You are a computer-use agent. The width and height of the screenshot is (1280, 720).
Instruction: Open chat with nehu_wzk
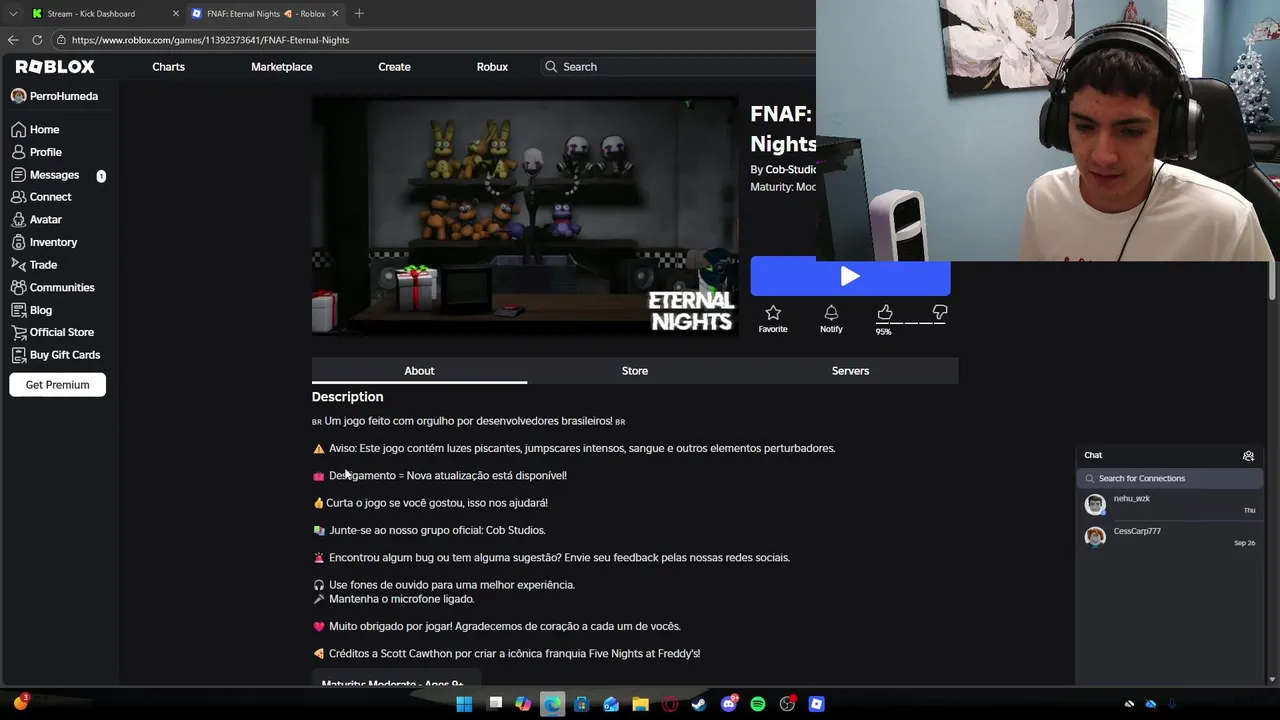[1169, 504]
